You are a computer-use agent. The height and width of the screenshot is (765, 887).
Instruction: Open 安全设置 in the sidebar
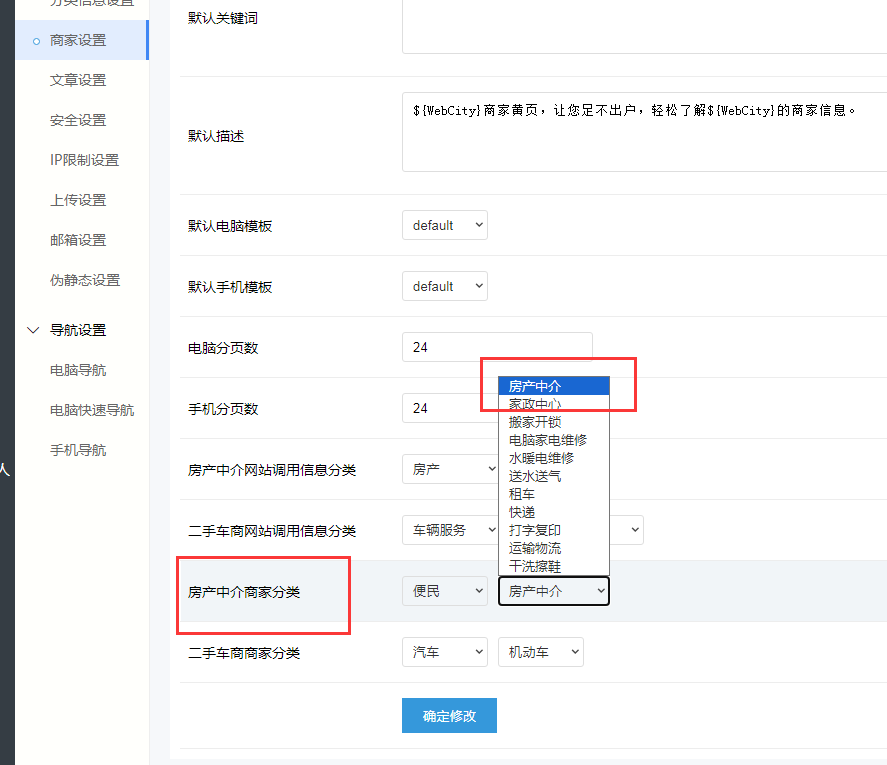[78, 120]
